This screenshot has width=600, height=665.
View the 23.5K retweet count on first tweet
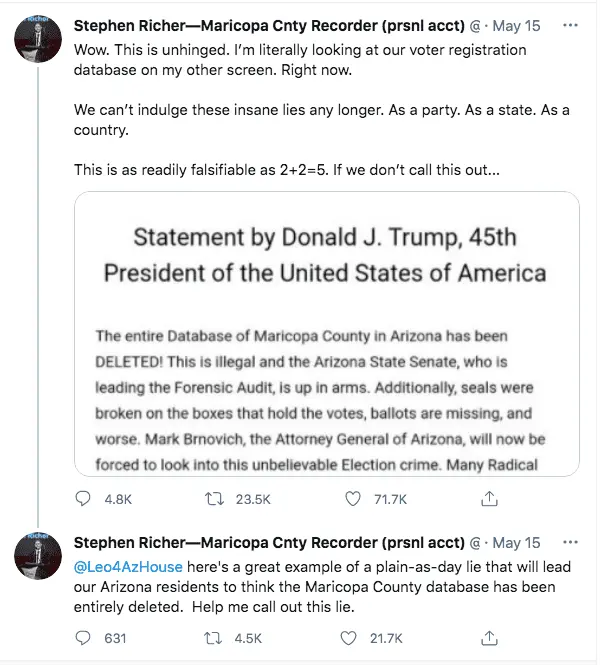click(x=245, y=497)
